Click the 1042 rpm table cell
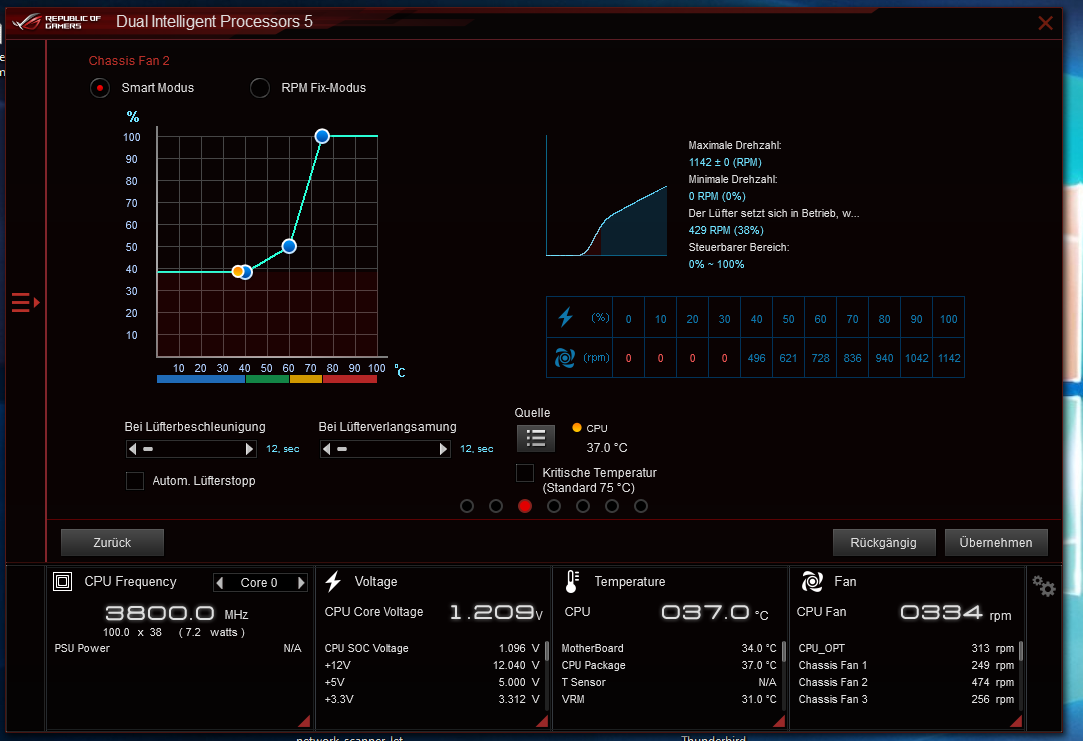Viewport: 1083px width, 741px height. point(917,358)
